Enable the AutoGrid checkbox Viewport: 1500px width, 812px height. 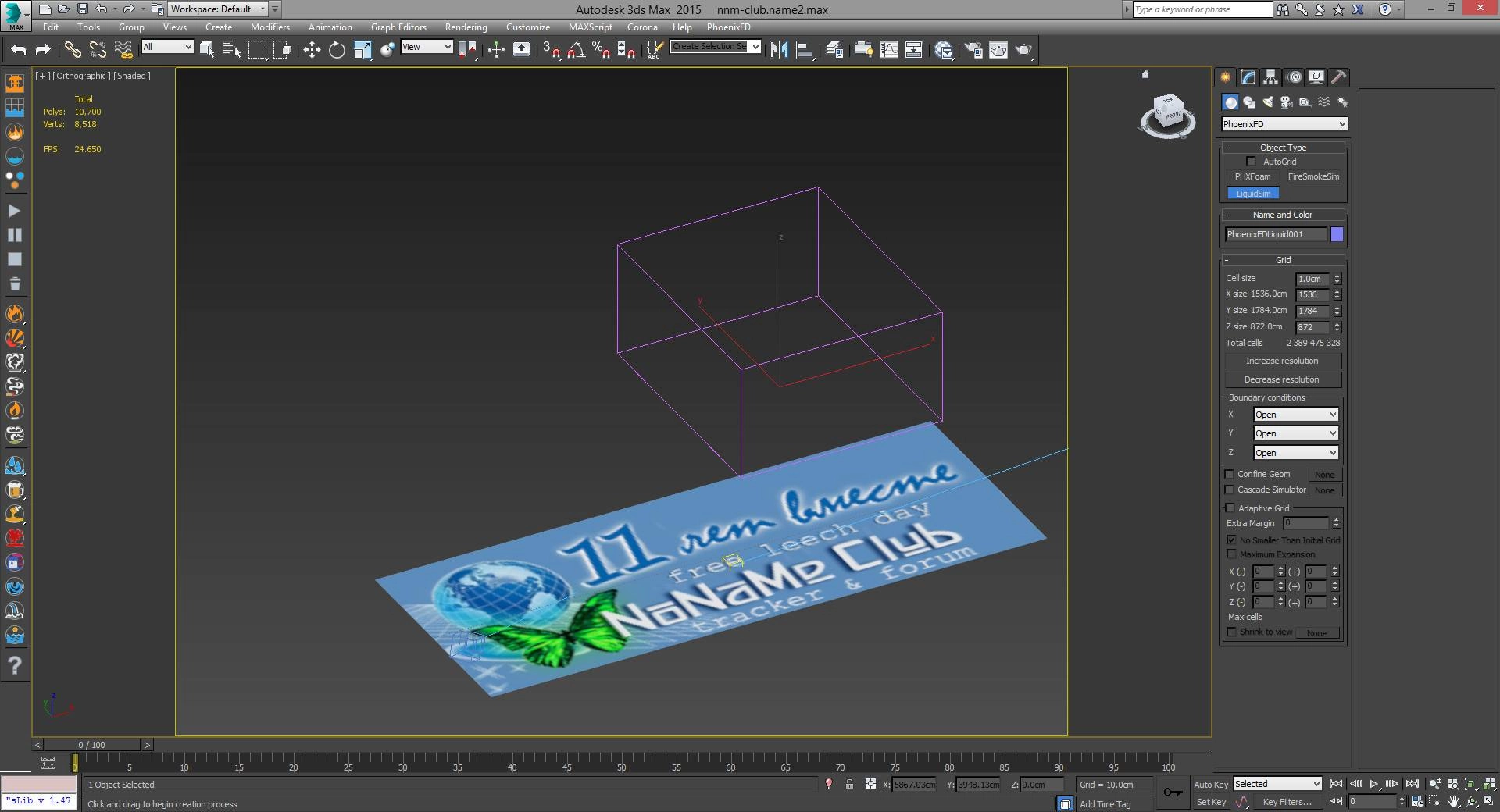pos(1252,162)
